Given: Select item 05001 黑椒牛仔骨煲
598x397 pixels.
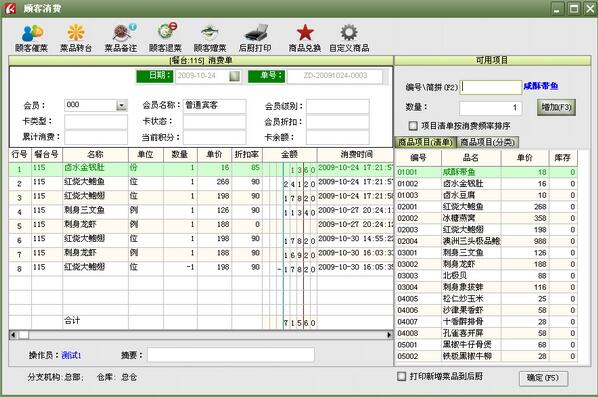Looking at the screenshot, I should [486, 344].
